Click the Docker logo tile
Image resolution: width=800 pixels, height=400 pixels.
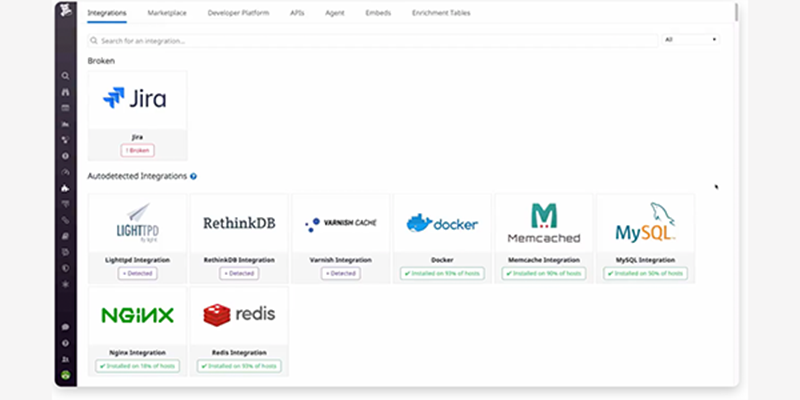coord(442,223)
